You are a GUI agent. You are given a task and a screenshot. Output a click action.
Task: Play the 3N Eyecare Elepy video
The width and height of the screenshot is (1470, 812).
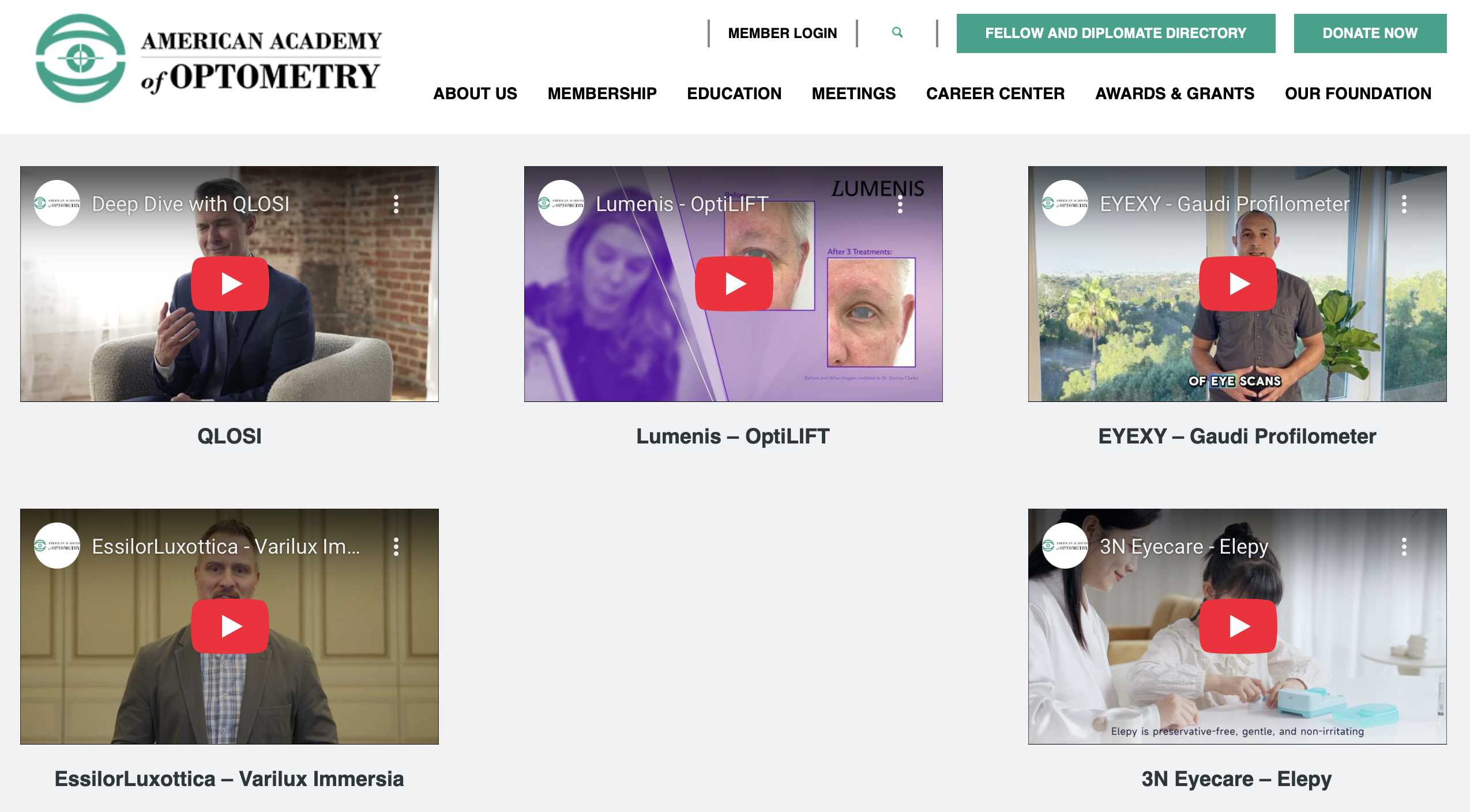[1238, 626]
